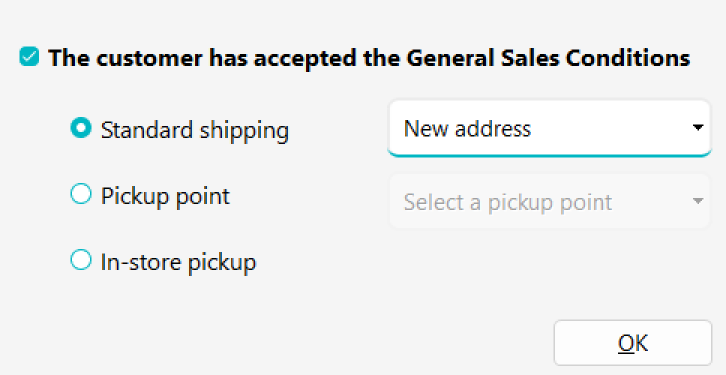This screenshot has height=375, width=726.
Task: Click the empty circle beside In-store pickup
Action: (81, 260)
